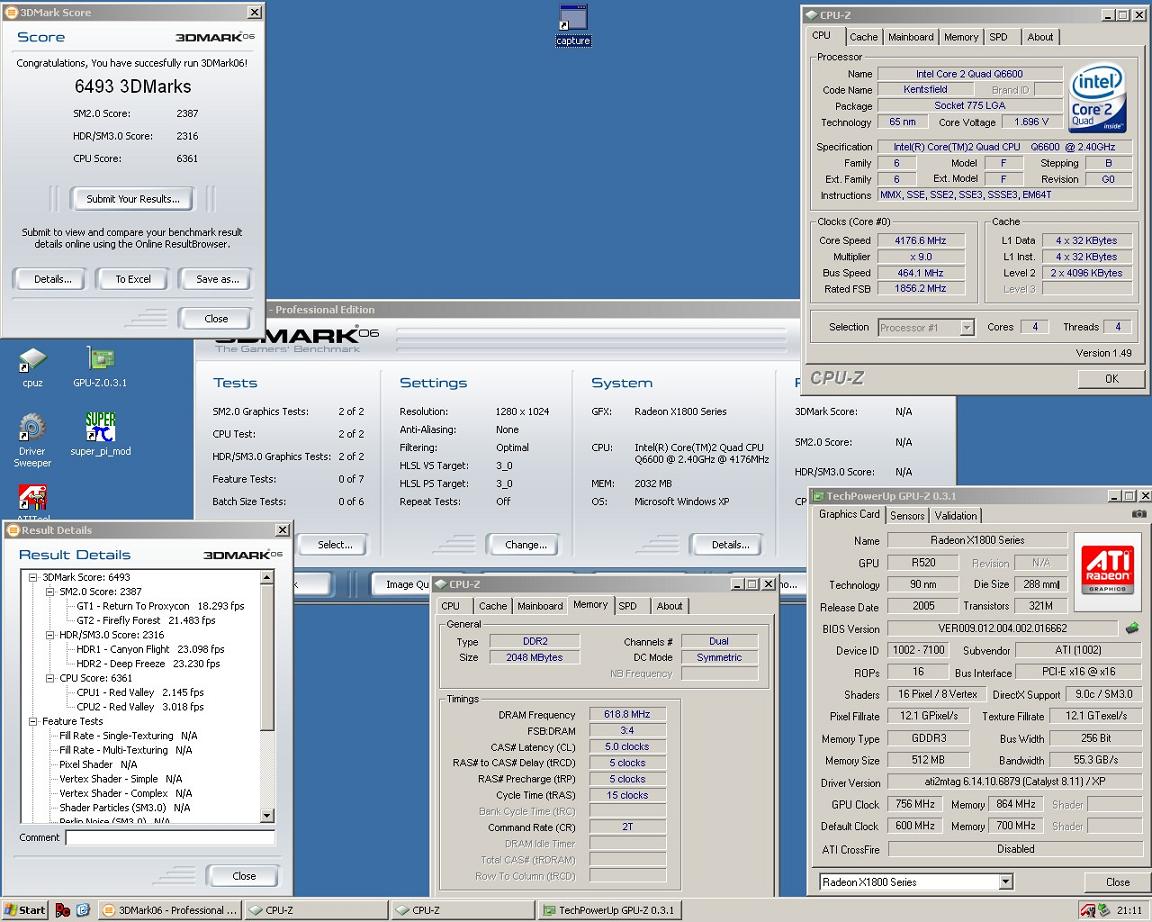Click the Image Quality button in 3DMark06
This screenshot has height=922, width=1152.
401,584
